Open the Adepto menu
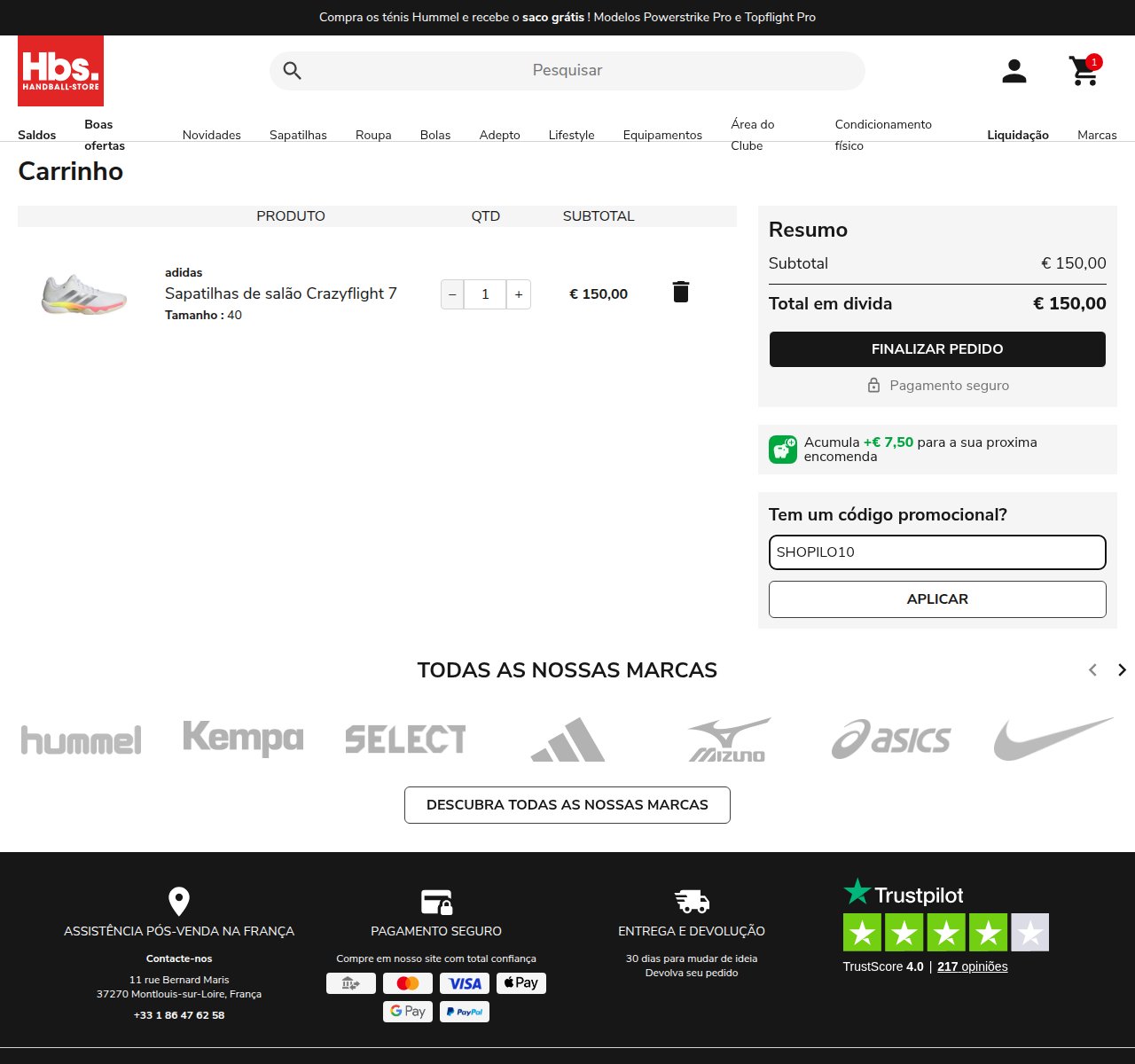The width and height of the screenshot is (1135, 1064). click(500, 135)
